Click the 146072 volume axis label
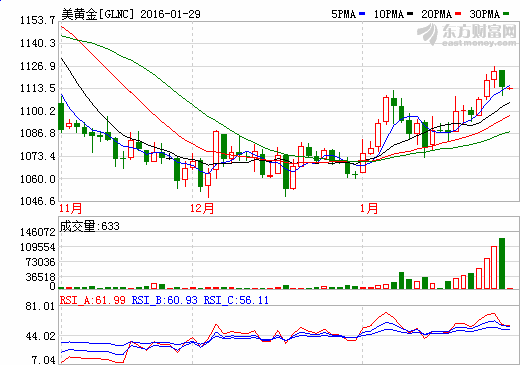The width and height of the screenshot is (520, 365). (38, 232)
